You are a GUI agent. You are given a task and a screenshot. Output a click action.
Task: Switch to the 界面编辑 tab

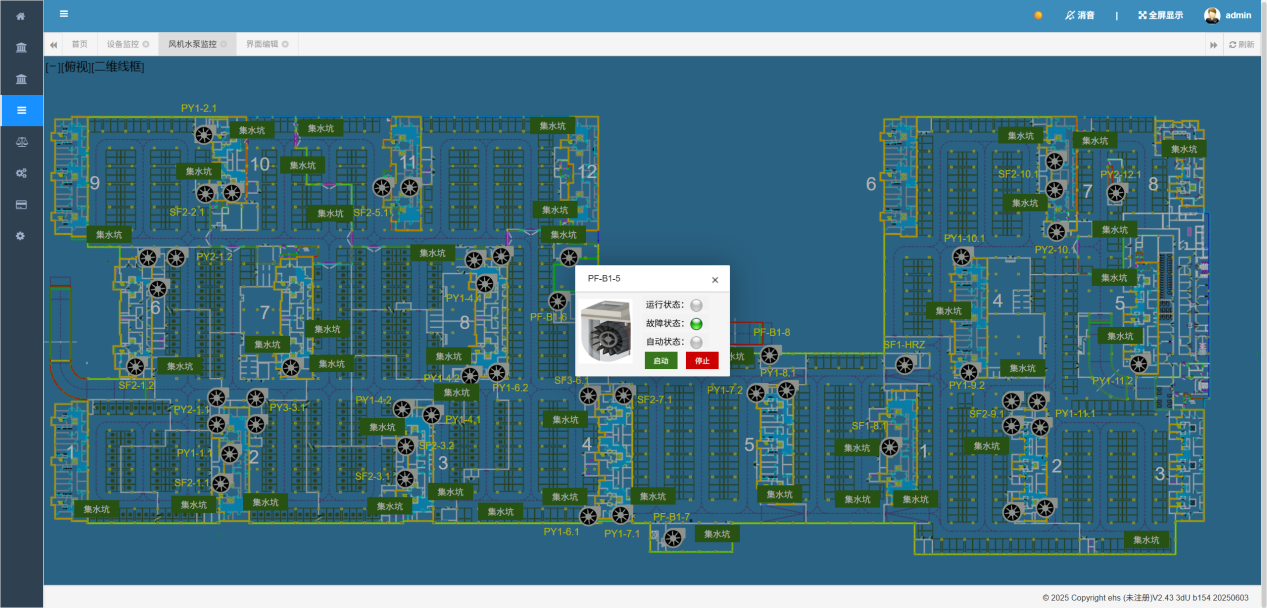tap(267, 44)
